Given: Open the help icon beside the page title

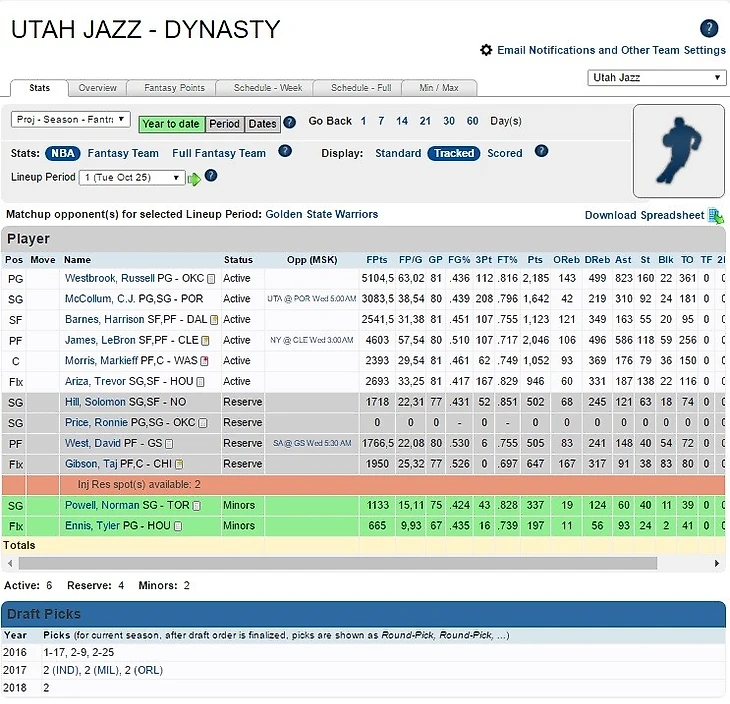Looking at the screenshot, I should pos(709,28).
